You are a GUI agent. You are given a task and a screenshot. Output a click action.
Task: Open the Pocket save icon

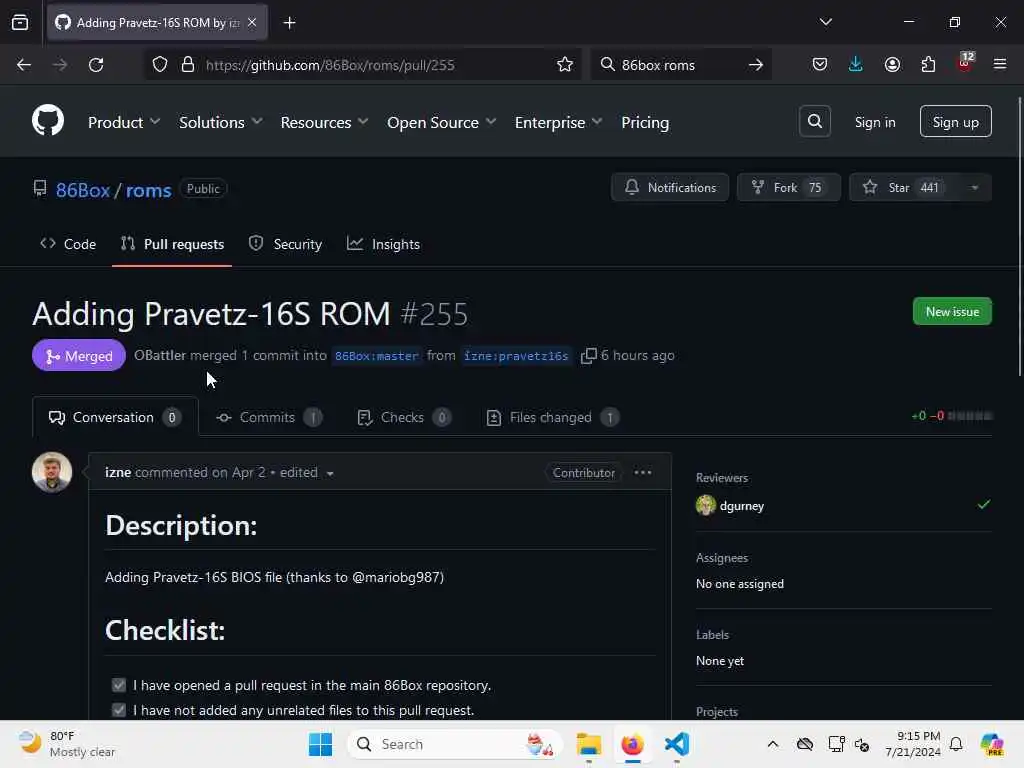click(x=820, y=65)
